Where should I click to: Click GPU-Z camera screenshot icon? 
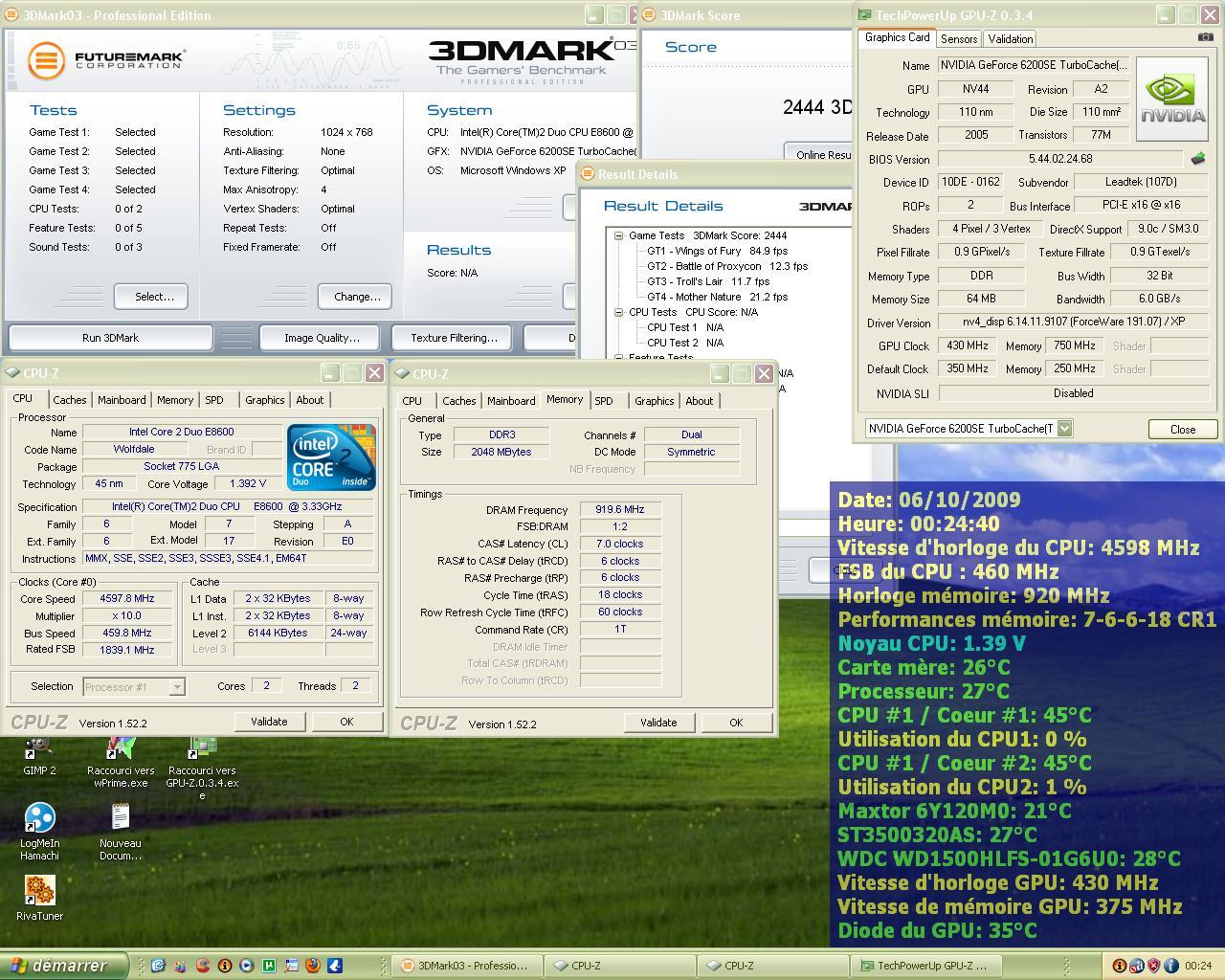[x=1205, y=37]
